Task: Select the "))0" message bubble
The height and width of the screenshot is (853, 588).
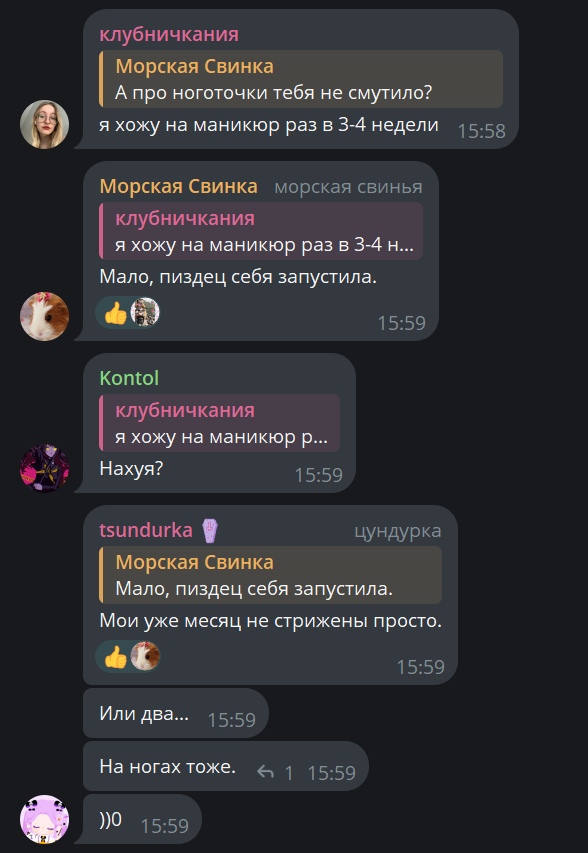Action: click(142, 819)
